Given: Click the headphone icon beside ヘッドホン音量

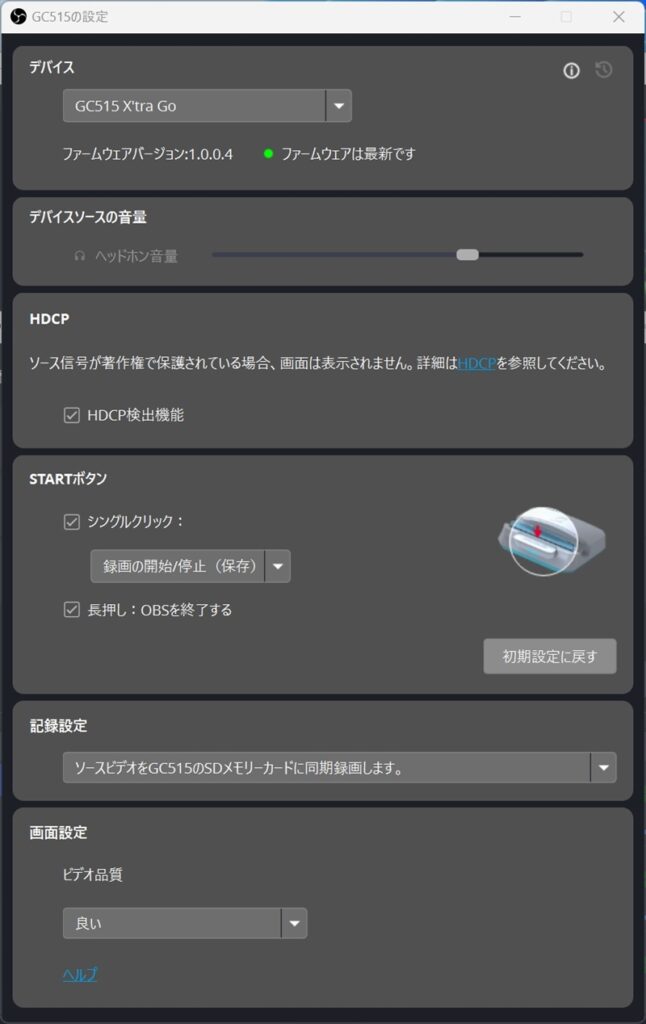Looking at the screenshot, I should pyautogui.click(x=80, y=256).
